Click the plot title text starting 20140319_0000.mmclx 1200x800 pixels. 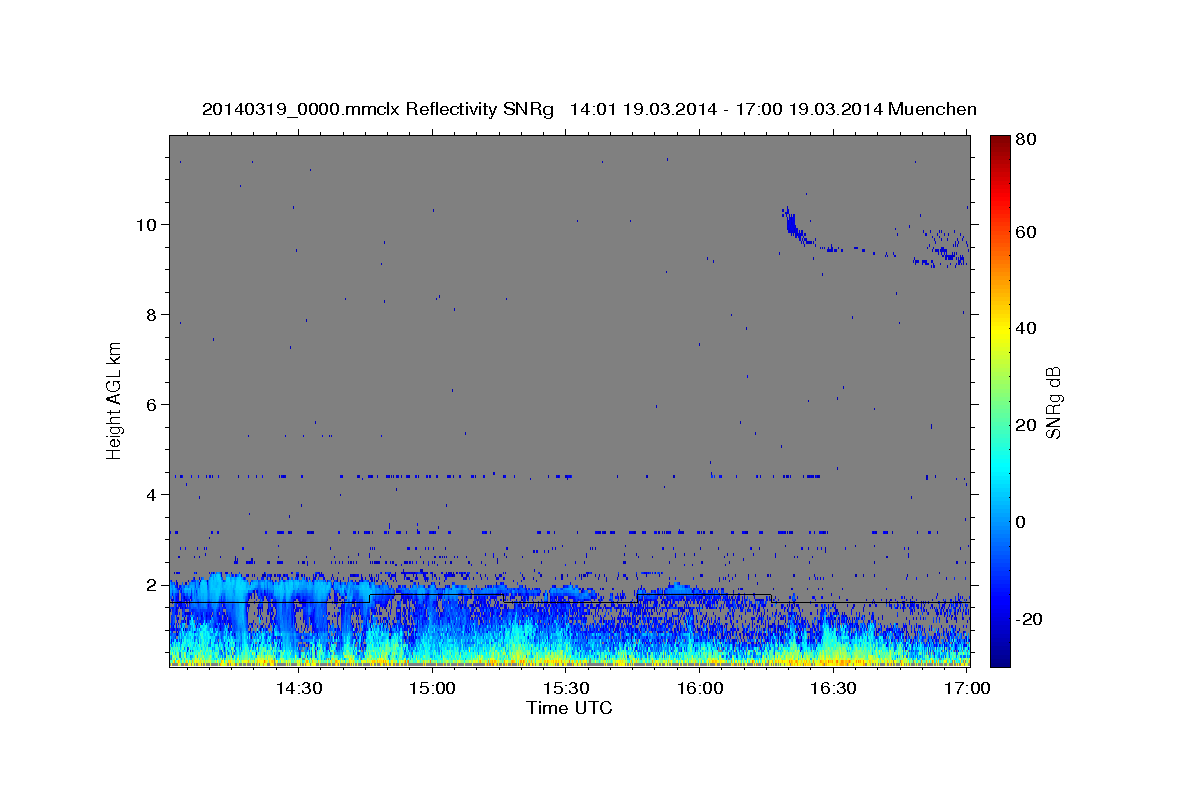589,109
